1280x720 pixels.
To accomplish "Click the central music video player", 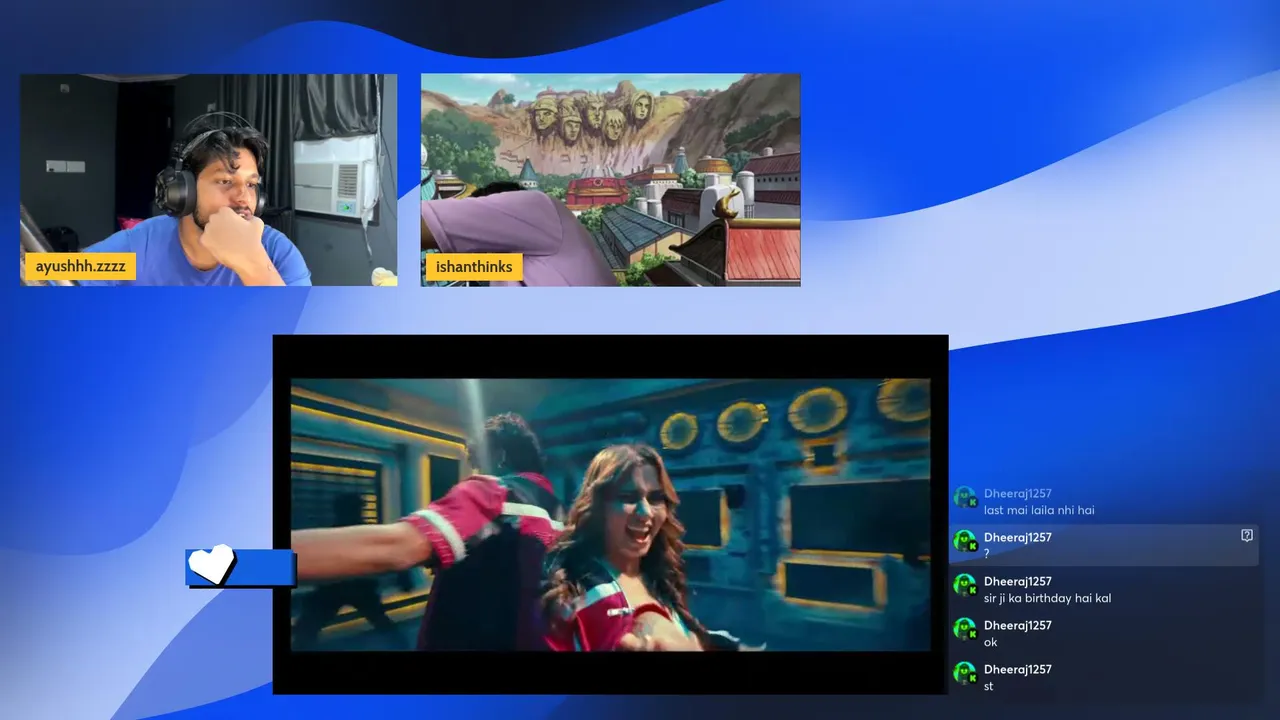I will click(610, 514).
